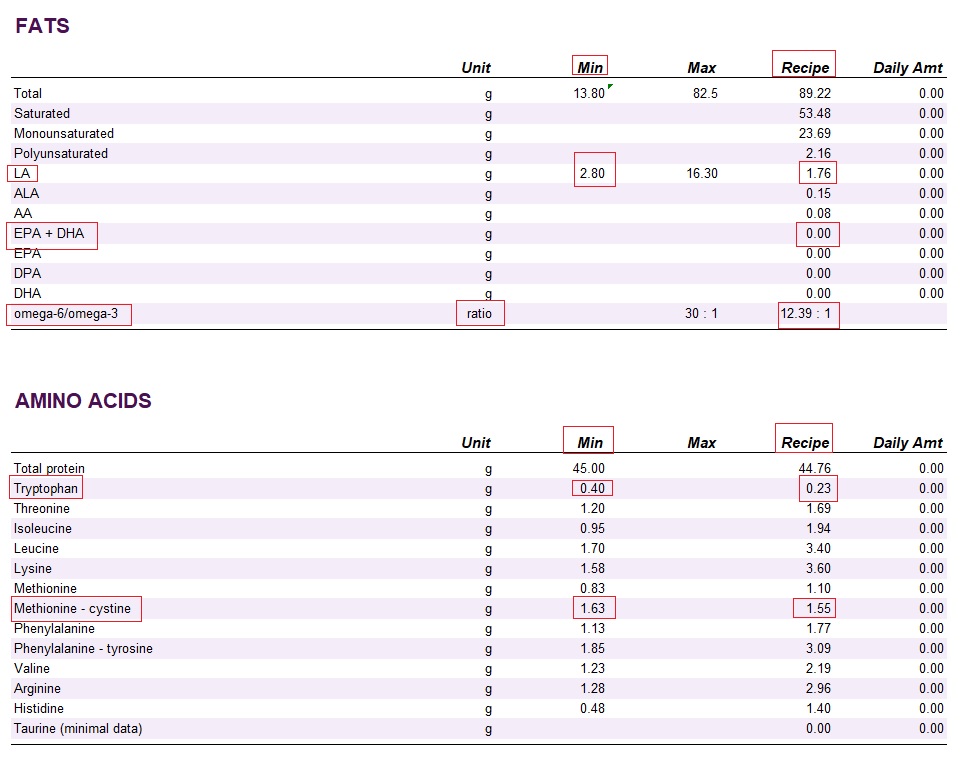Select the ratio unit cell

(x=479, y=313)
